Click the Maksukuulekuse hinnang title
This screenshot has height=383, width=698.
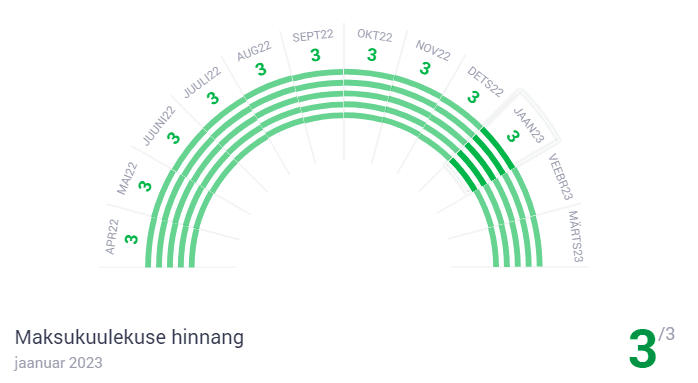[129, 338]
